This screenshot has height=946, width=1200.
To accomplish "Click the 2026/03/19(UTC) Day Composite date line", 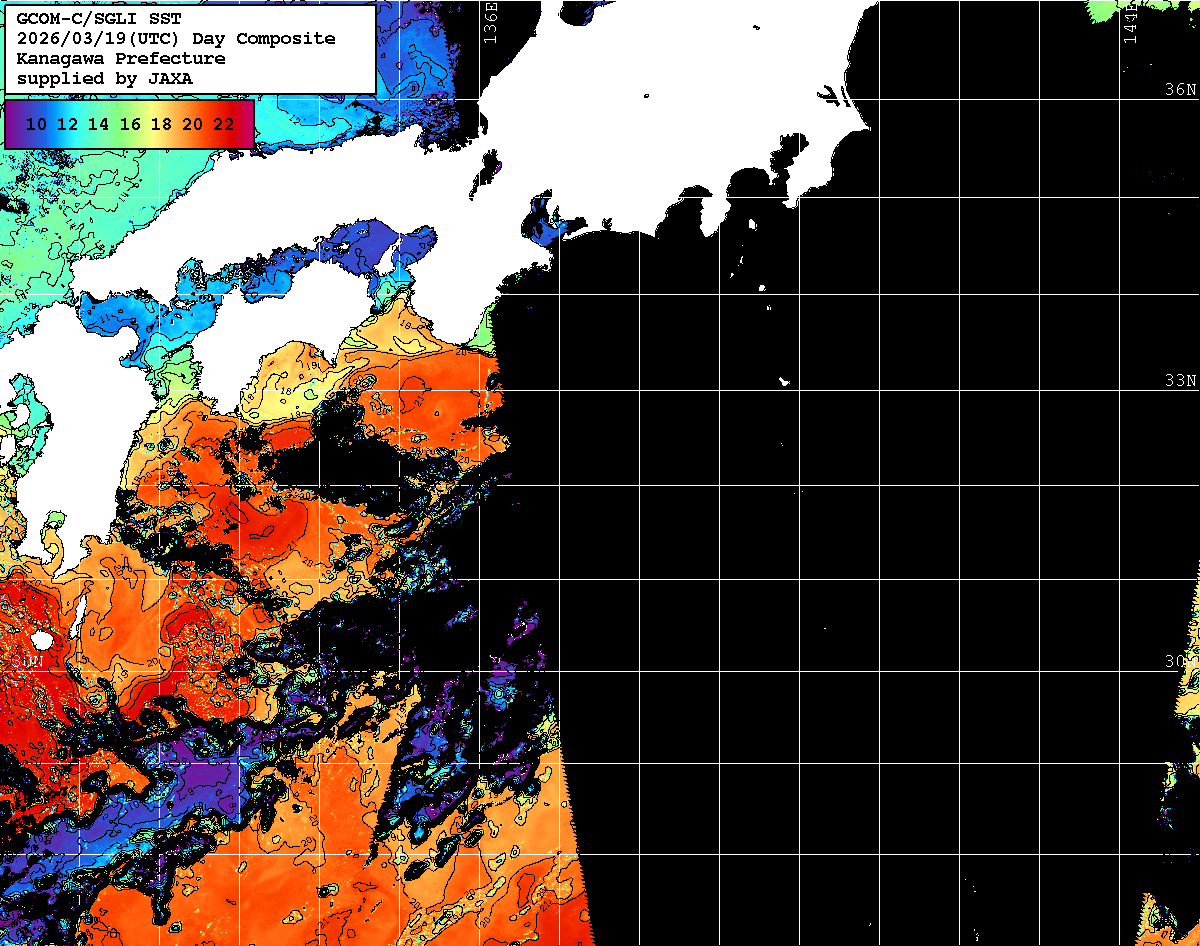I will [176, 39].
